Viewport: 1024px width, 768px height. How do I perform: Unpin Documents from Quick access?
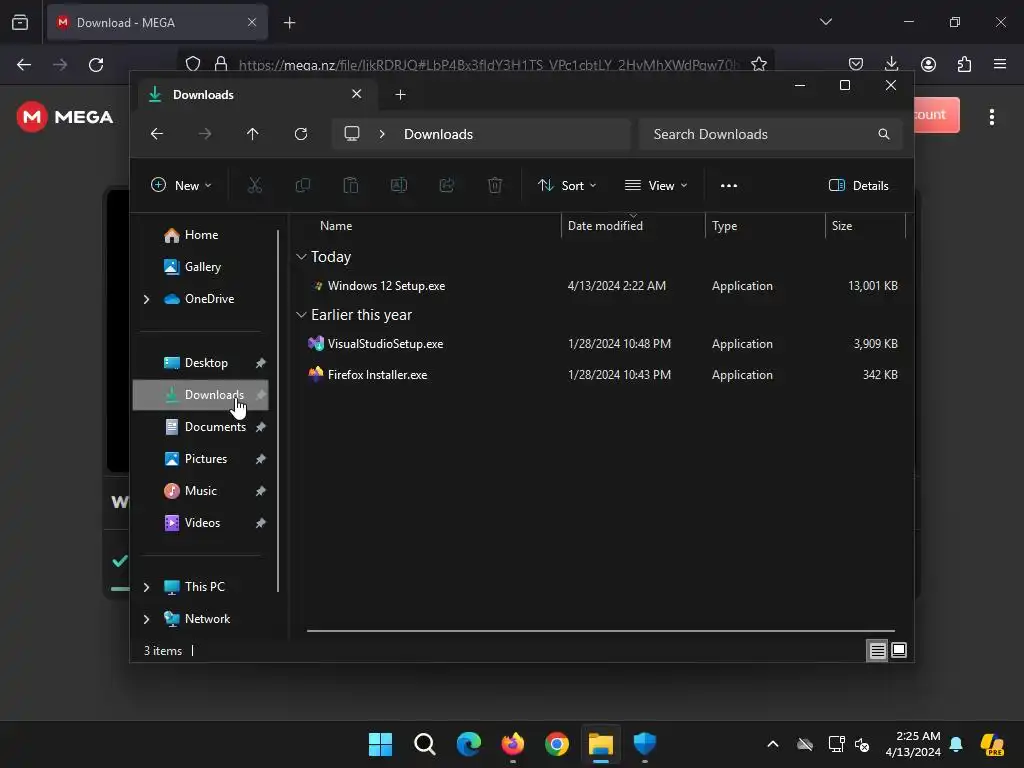click(261, 427)
